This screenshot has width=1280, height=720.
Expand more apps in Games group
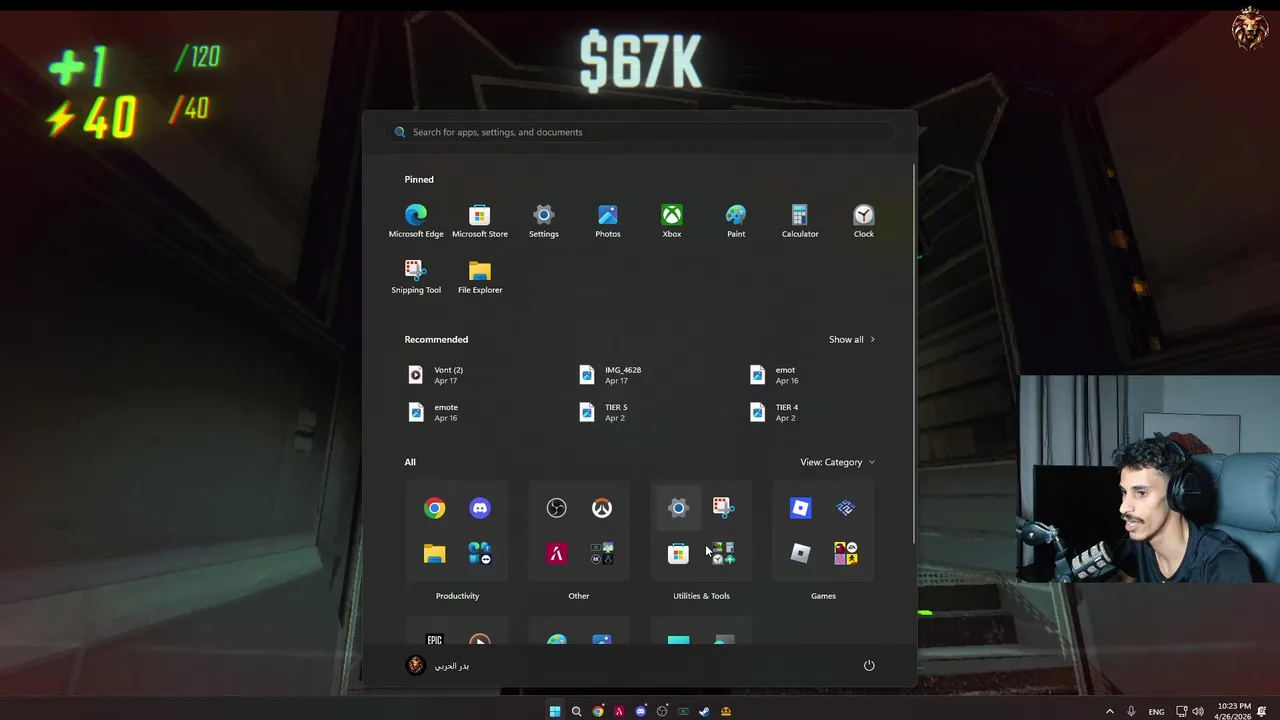[x=846, y=554]
